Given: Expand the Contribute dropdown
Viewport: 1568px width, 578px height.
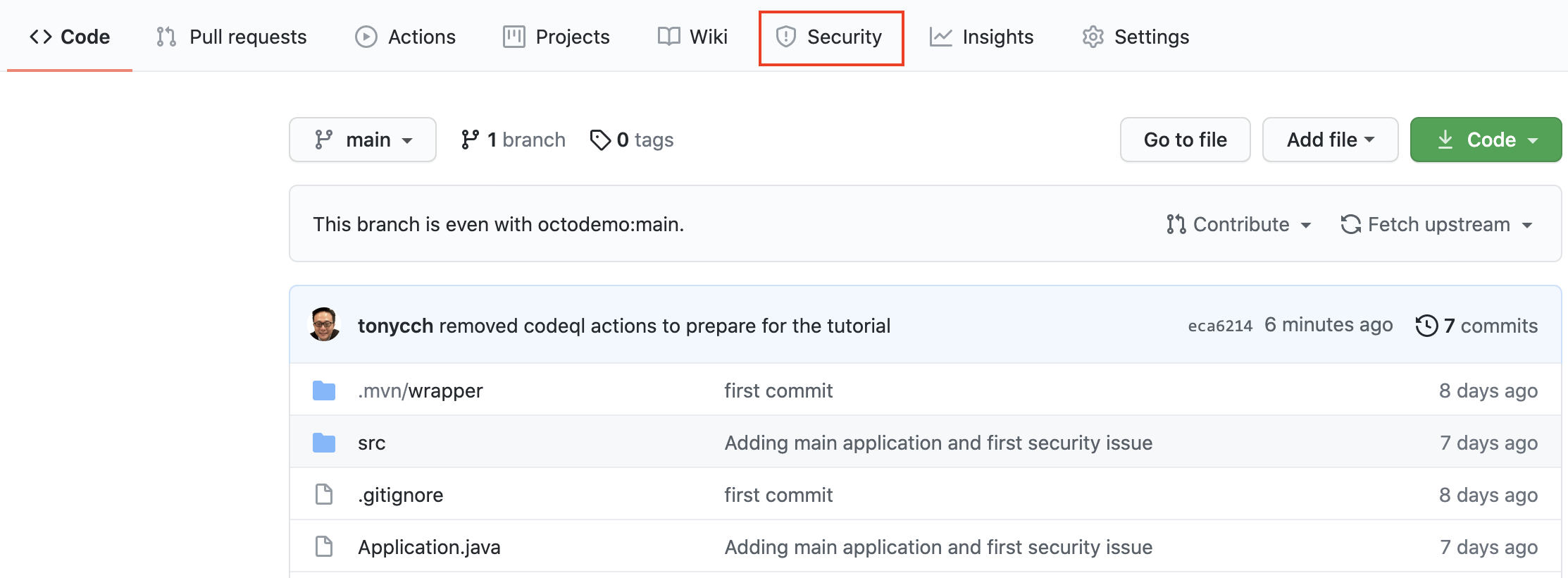Looking at the screenshot, I should [x=1239, y=224].
